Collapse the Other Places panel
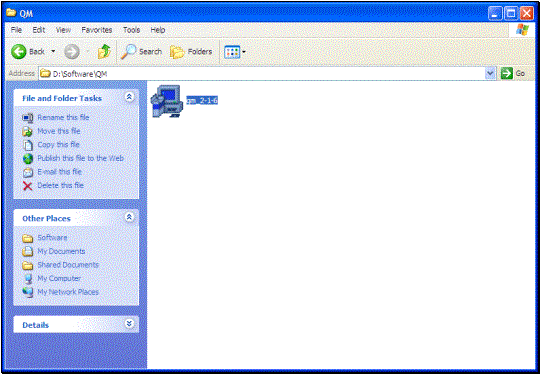This screenshot has width=540, height=374. pos(129,217)
